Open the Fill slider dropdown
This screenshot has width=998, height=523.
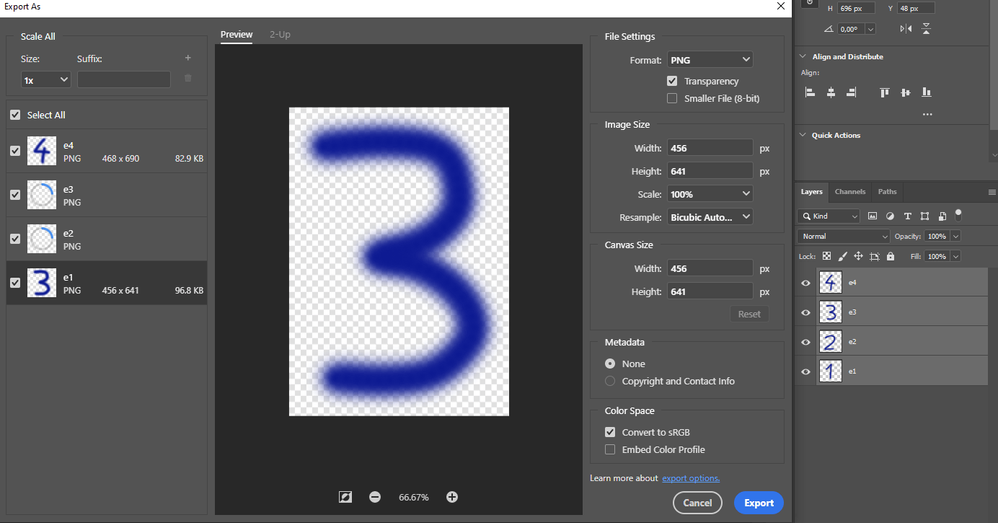click(x=955, y=256)
